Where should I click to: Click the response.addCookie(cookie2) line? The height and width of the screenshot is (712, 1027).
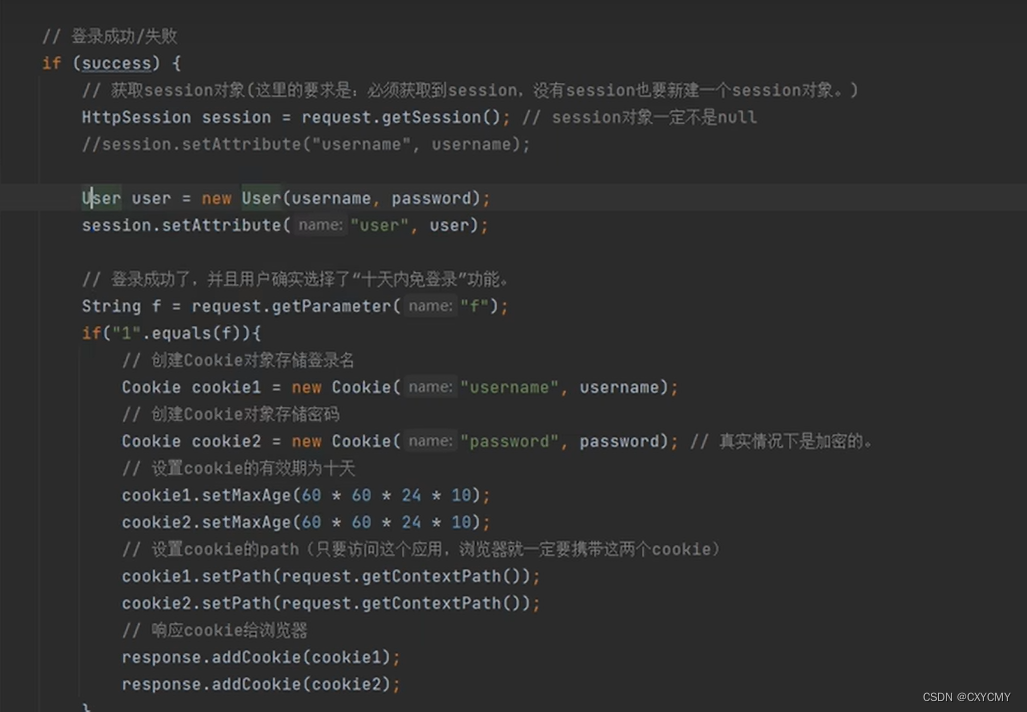pos(260,684)
